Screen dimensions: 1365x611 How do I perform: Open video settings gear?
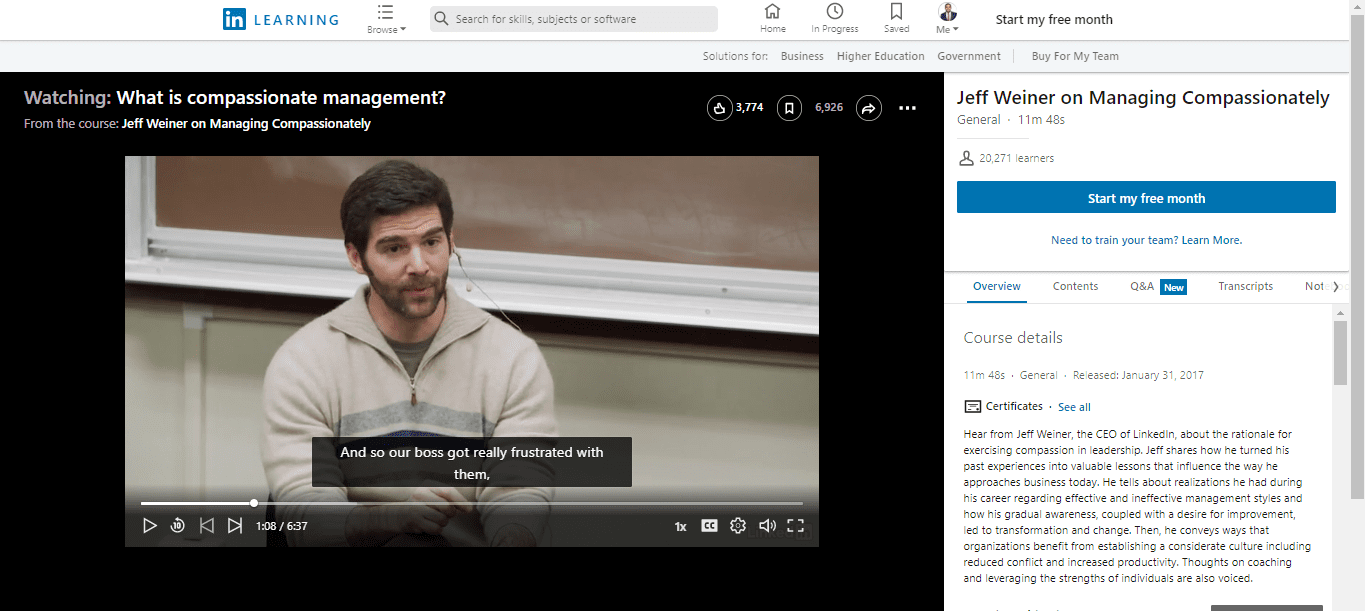738,525
